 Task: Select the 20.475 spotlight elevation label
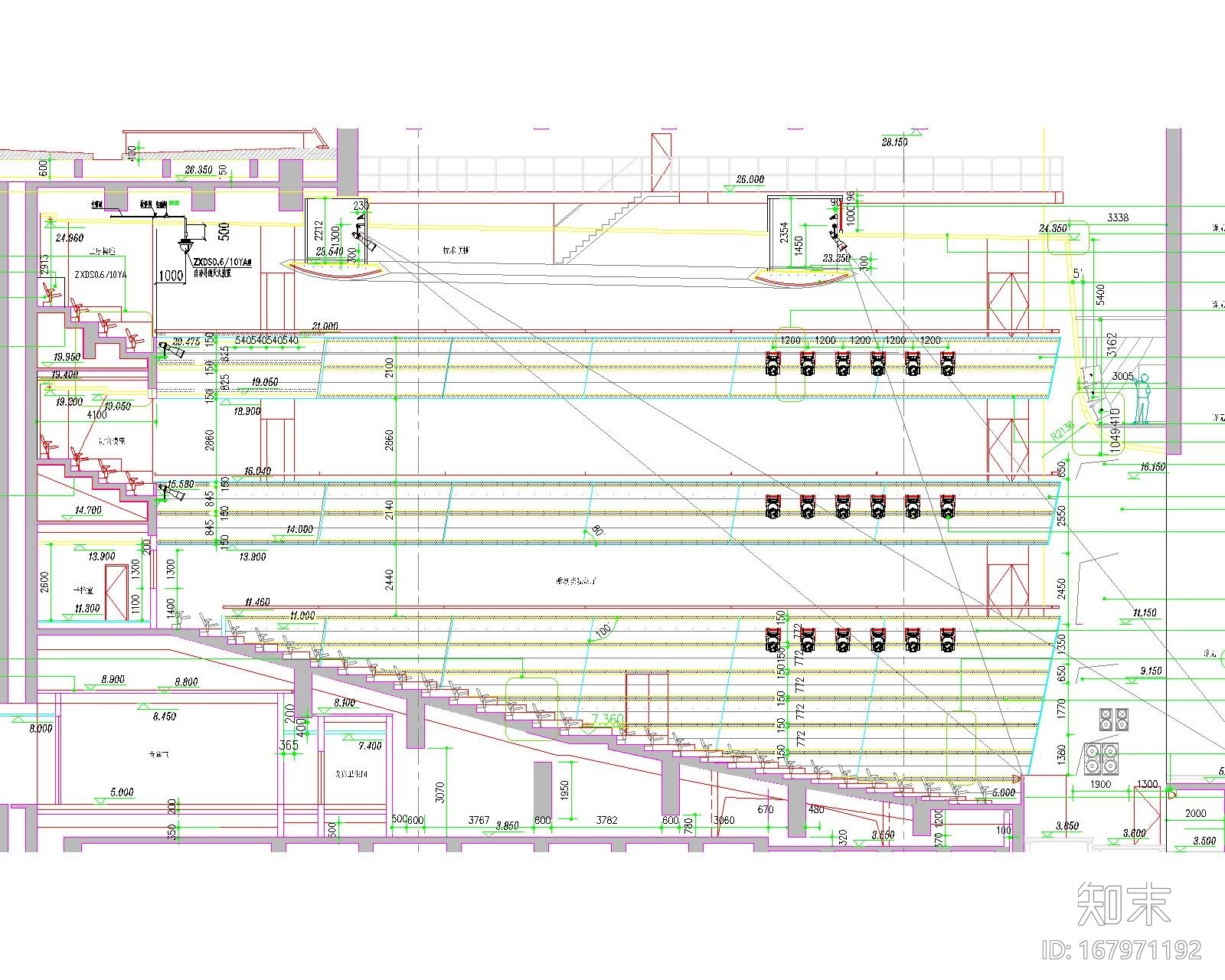click(186, 341)
